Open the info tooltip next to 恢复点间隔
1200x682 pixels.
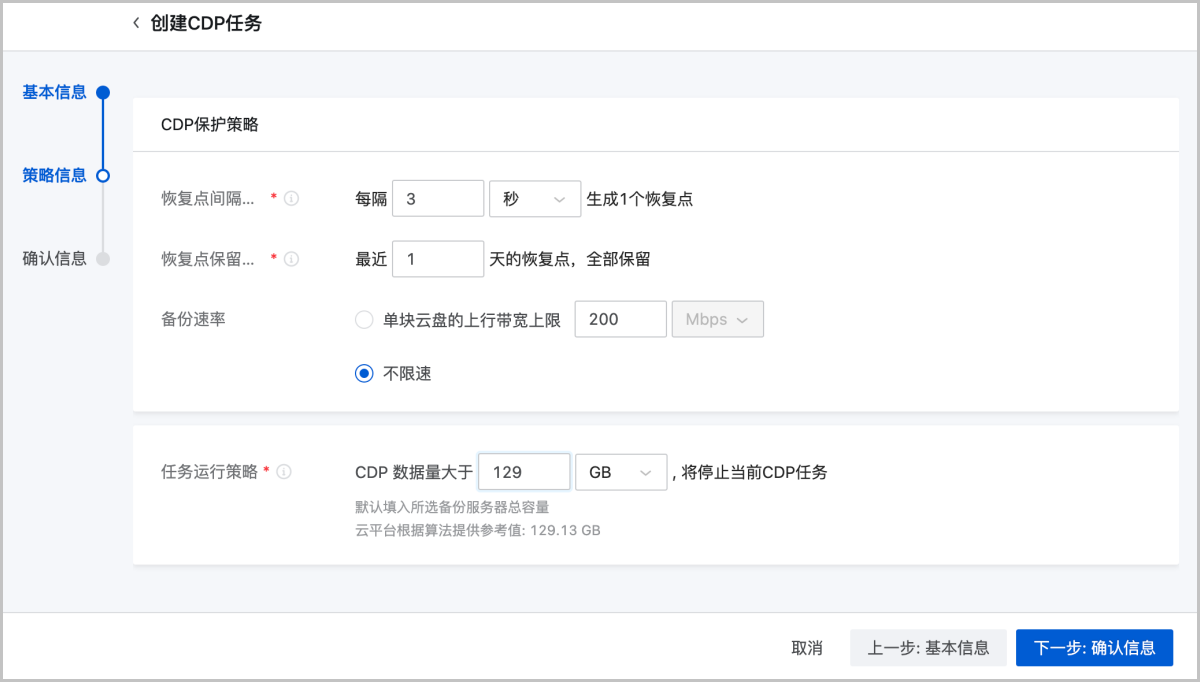(x=290, y=197)
